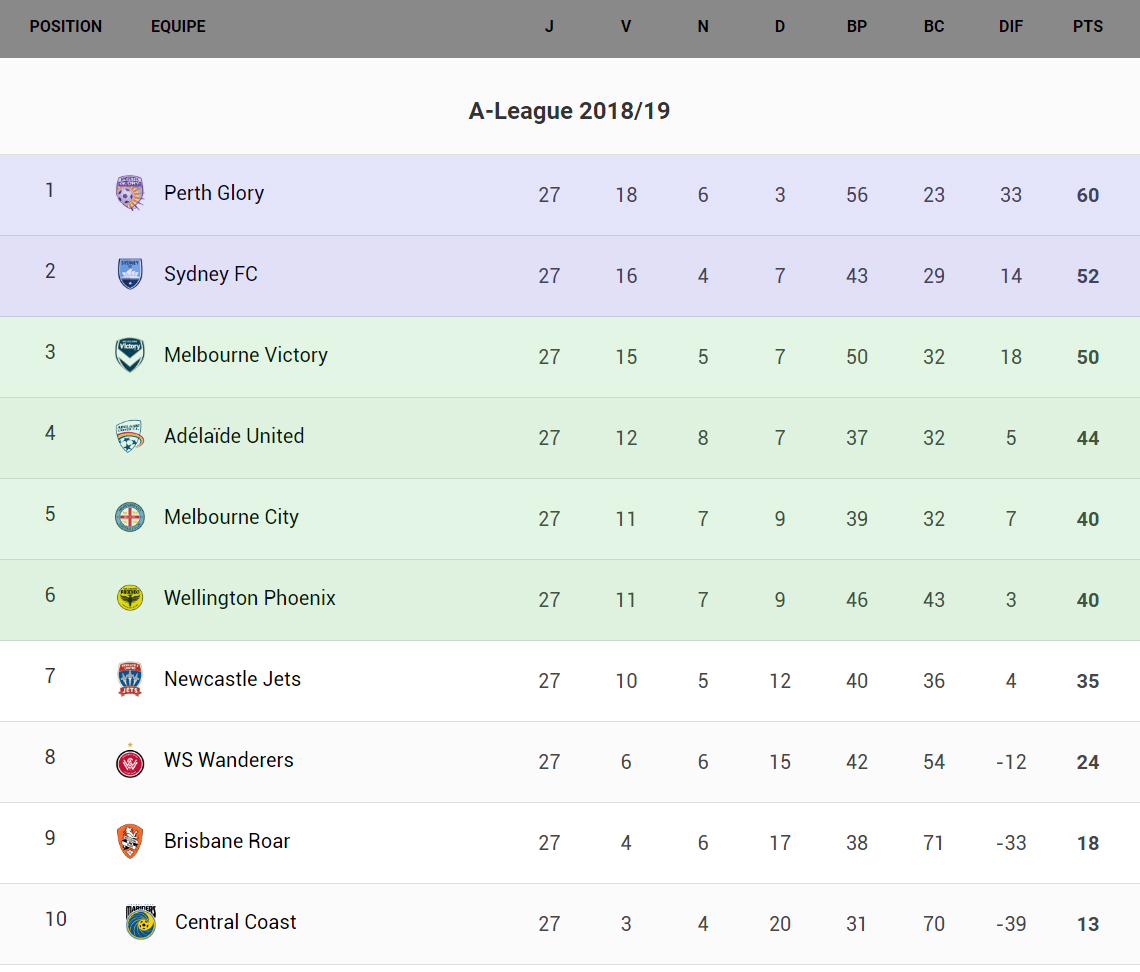Screen dimensions: 1140x972
Task: Click the Wellington Phoenix club logo
Action: point(130,598)
